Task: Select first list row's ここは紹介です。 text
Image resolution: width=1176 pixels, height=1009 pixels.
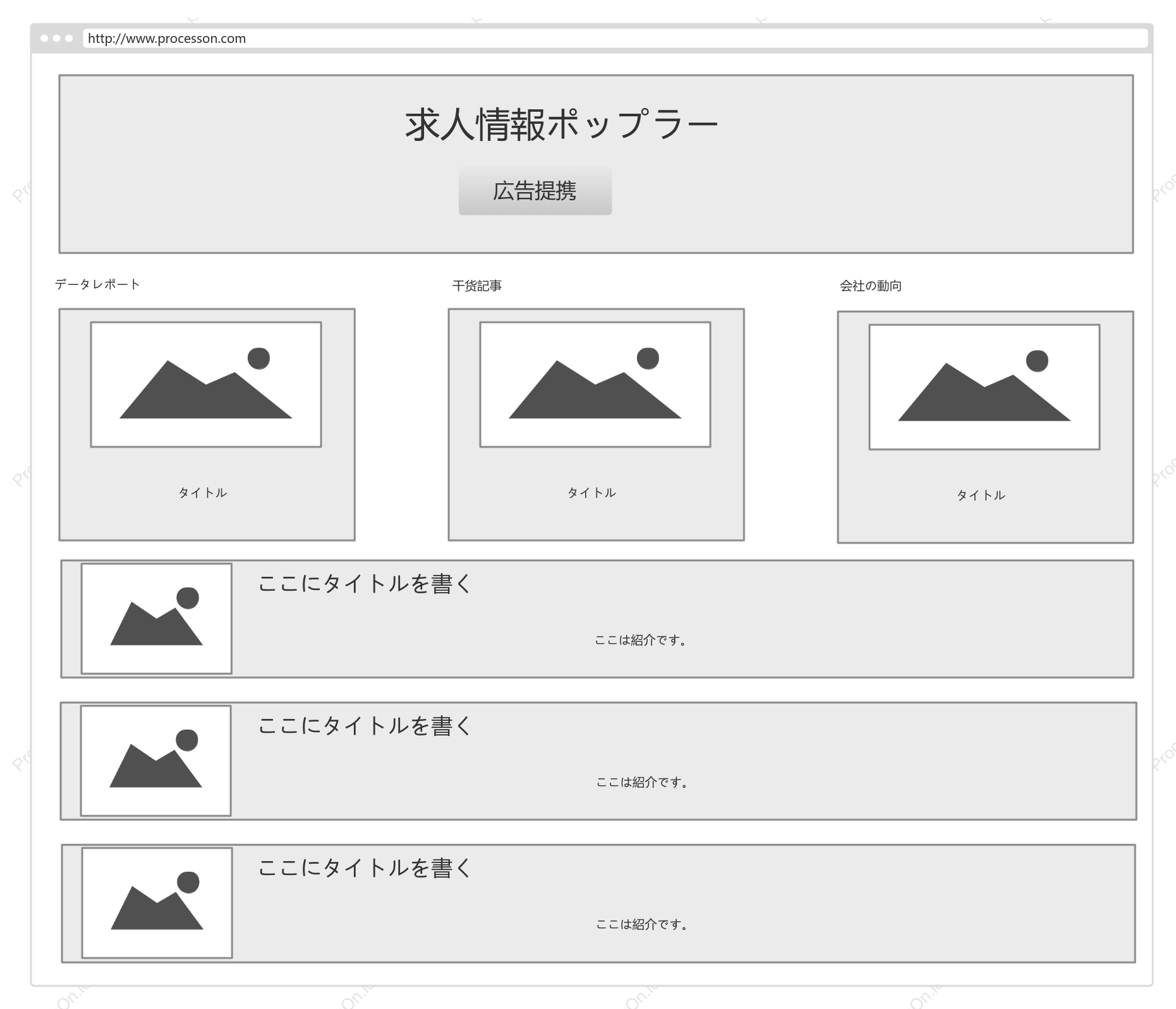Action: click(x=641, y=640)
